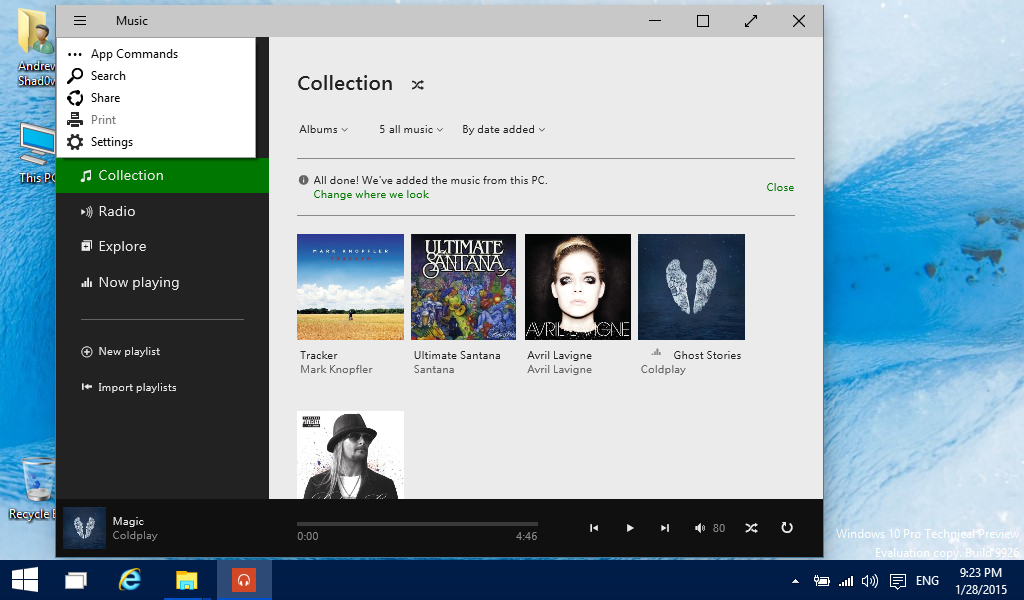The height and width of the screenshot is (600, 1024).
Task: Select the Andrew user folder desktop icon
Action: coord(36,48)
